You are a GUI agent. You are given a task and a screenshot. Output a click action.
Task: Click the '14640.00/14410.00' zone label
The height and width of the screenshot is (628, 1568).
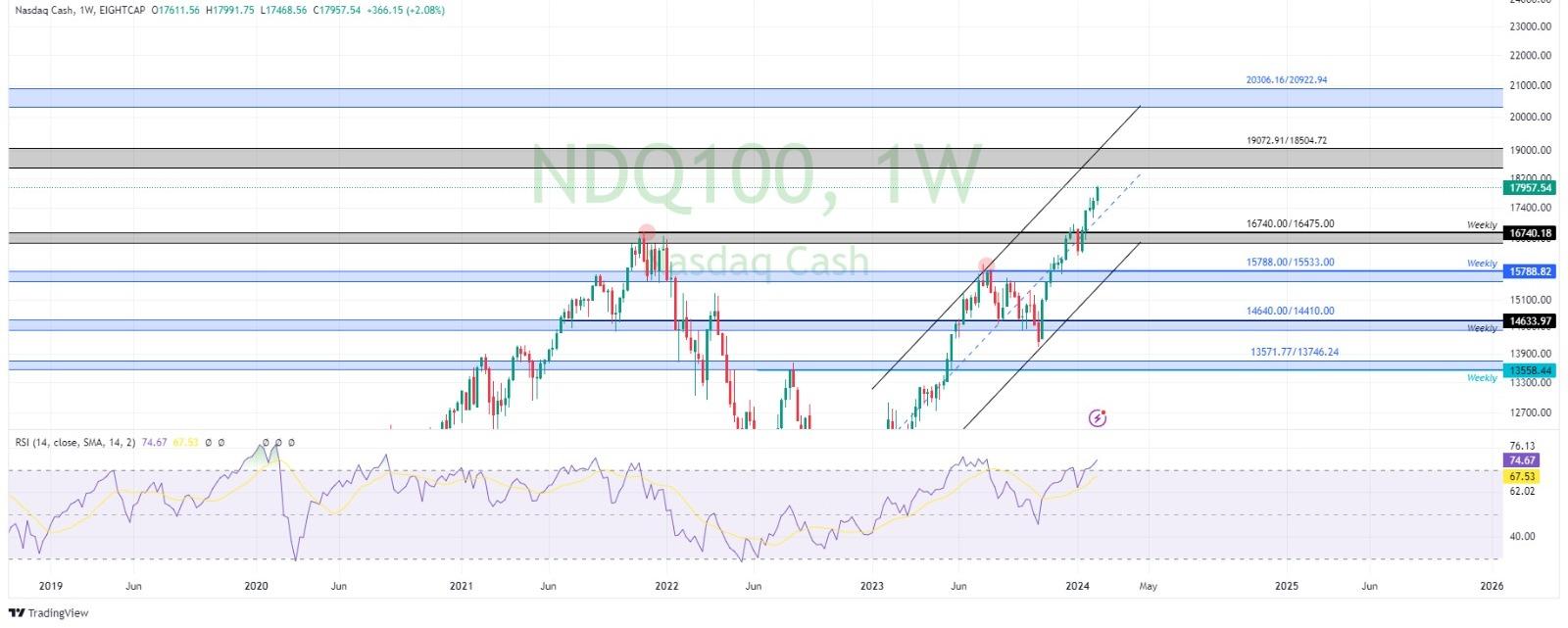[x=1290, y=311]
